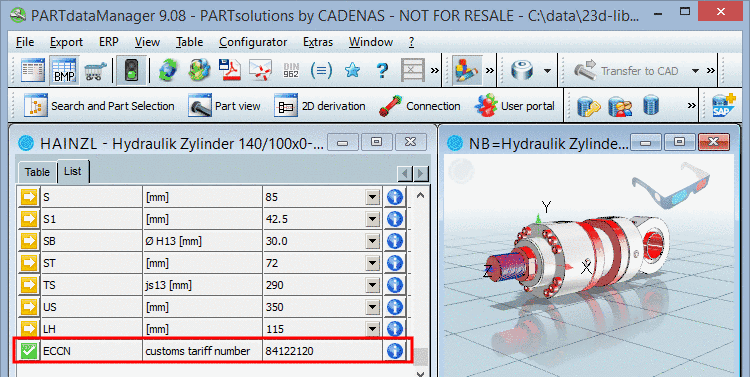
Task: Open dropdown for S value 85
Action: [372, 197]
